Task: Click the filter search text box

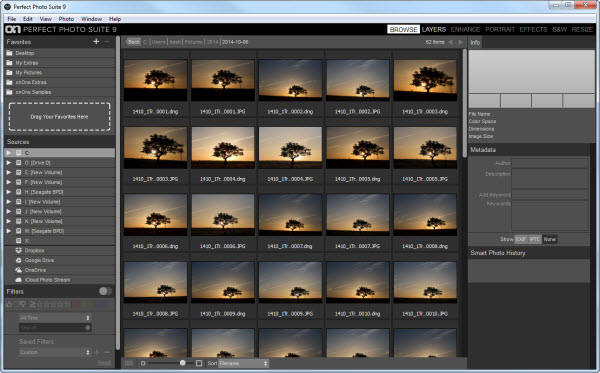Action: coord(55,328)
